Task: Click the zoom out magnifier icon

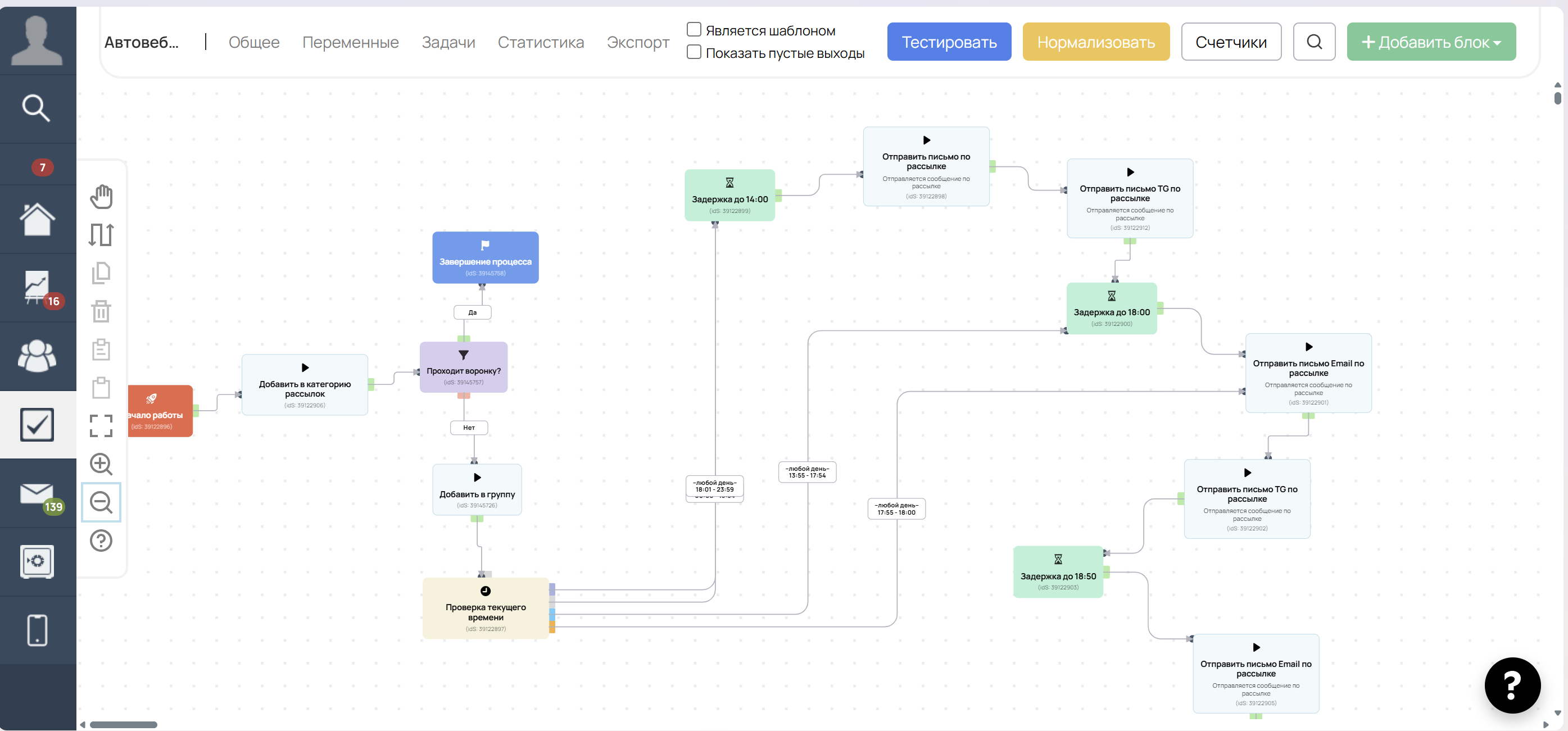Action: click(x=101, y=503)
